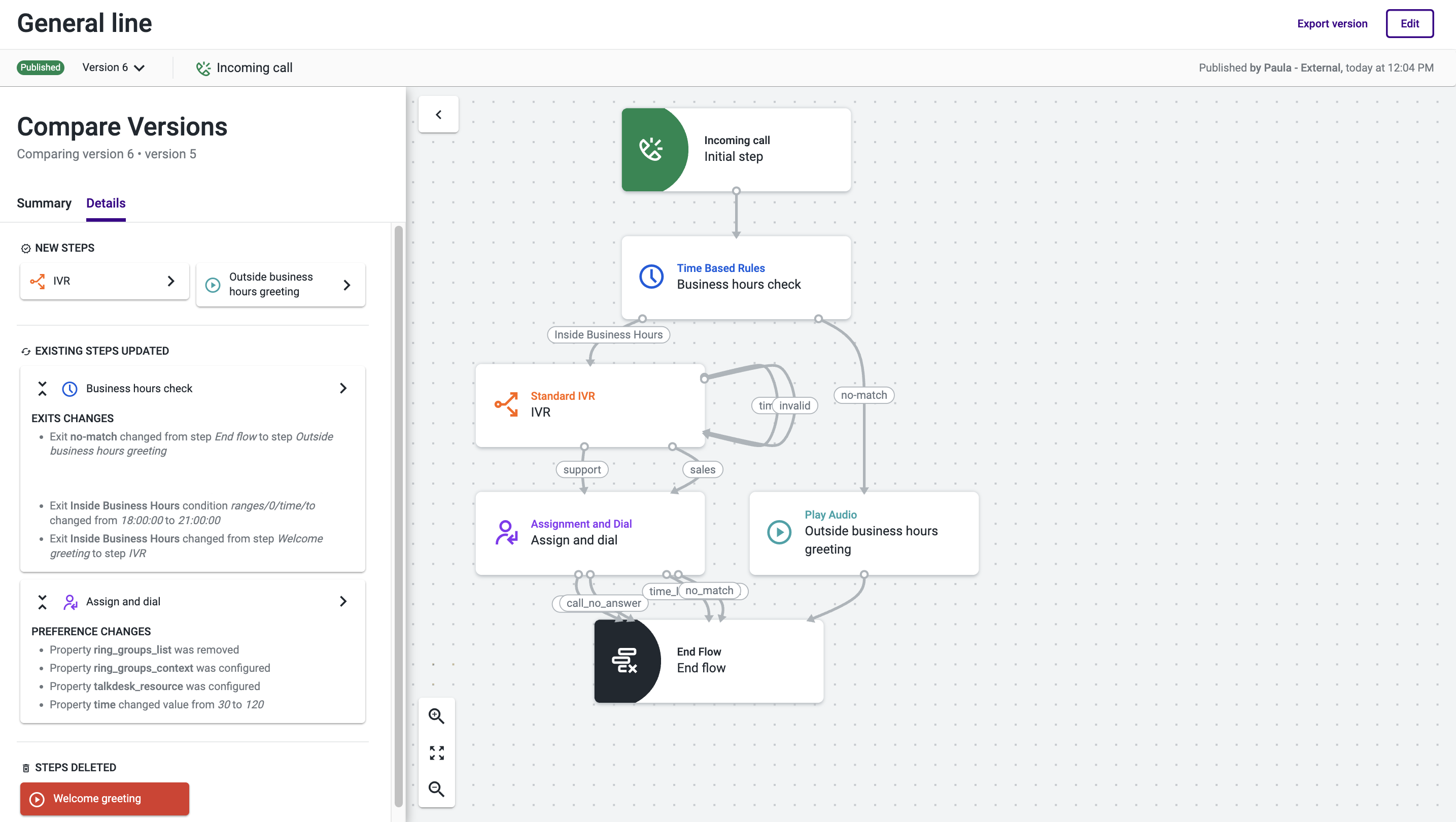Click the General line page title
1456x822 pixels.
point(84,23)
